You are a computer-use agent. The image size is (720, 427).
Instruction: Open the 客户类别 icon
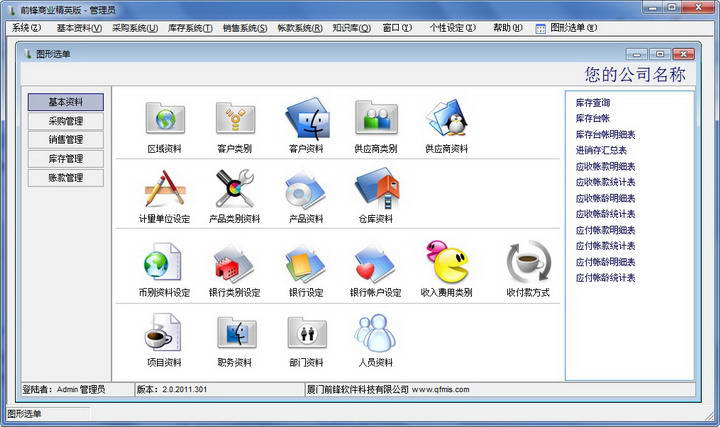pos(235,118)
